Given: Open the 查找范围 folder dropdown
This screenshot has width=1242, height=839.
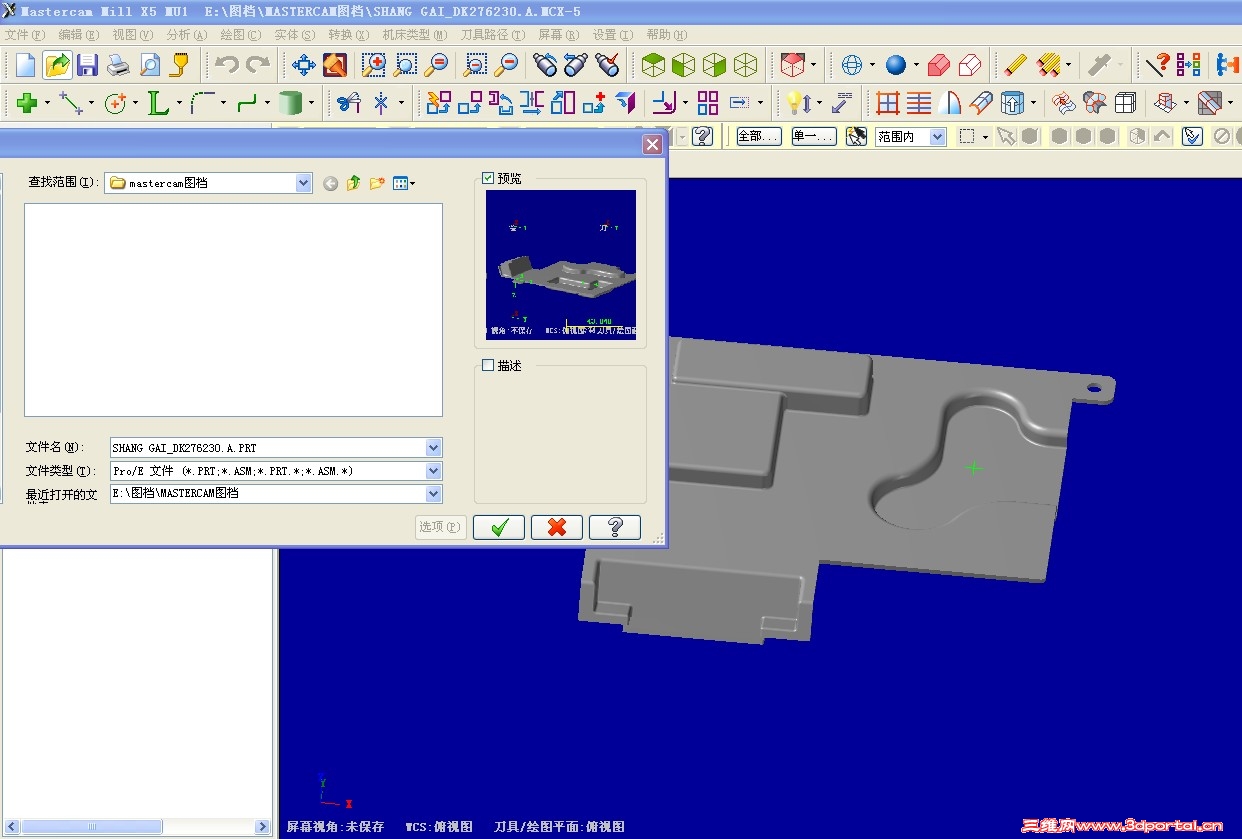Looking at the screenshot, I should [x=304, y=183].
